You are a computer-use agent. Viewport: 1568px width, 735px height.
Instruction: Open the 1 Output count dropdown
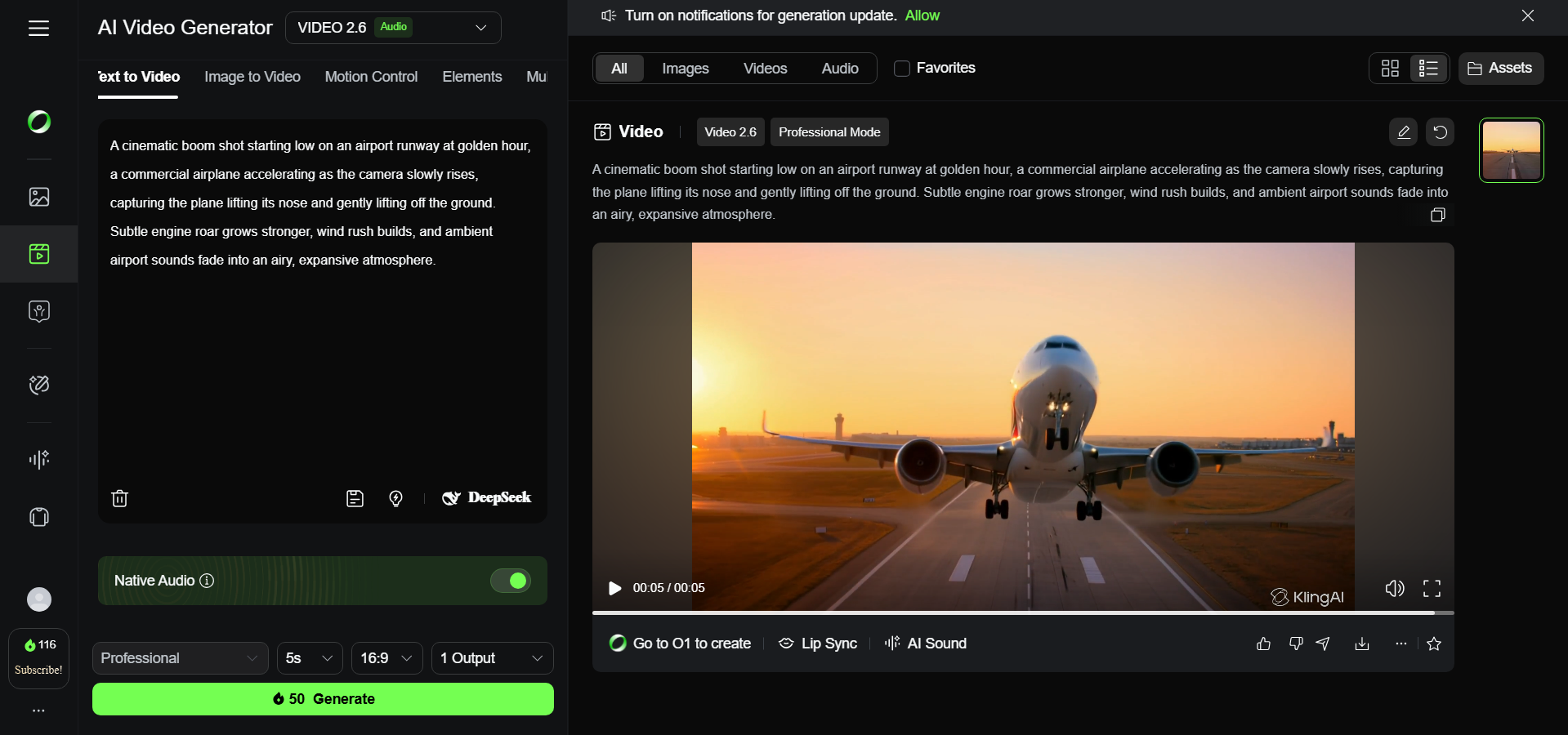493,658
